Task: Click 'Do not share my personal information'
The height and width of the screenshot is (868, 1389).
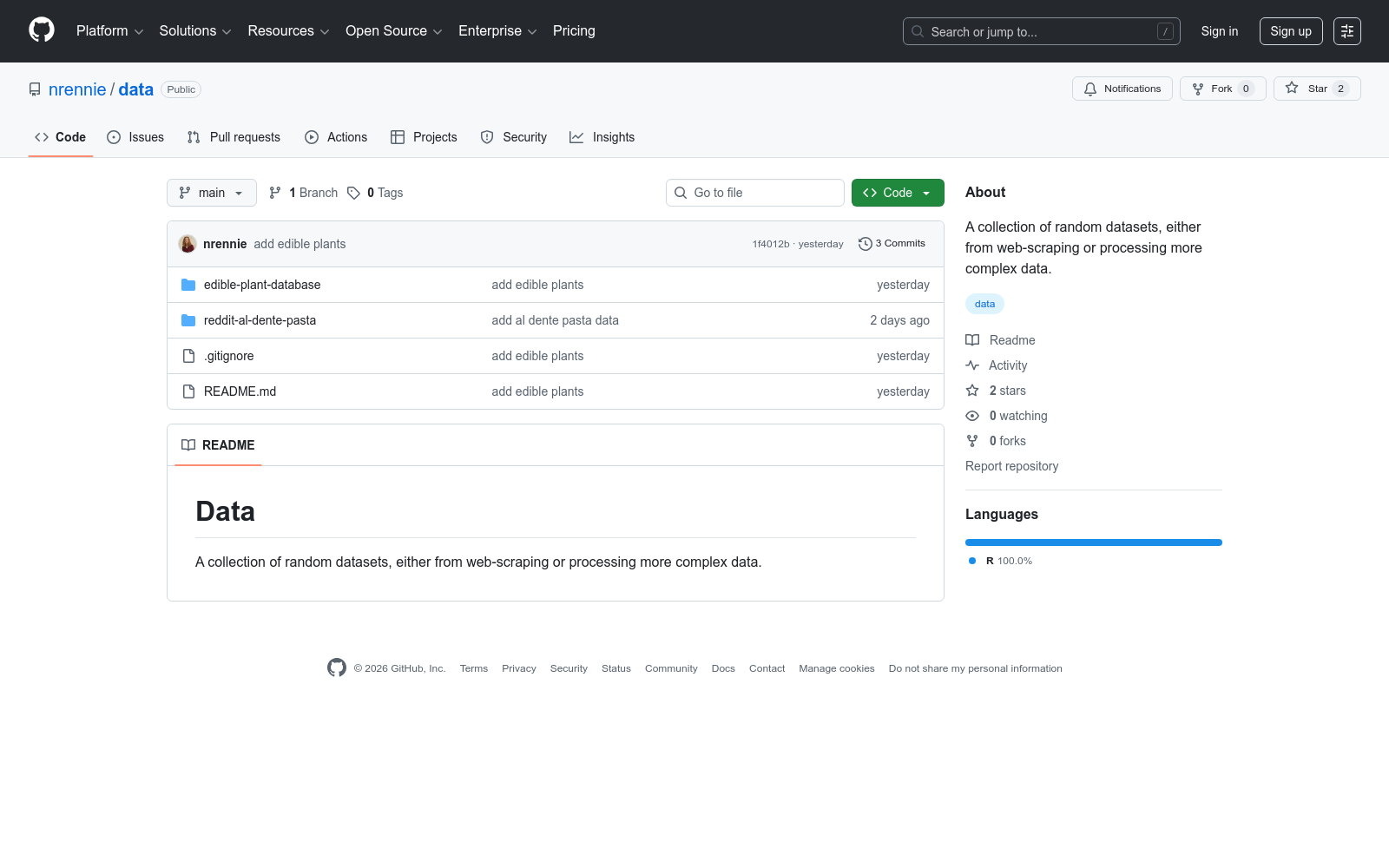Action: click(976, 668)
